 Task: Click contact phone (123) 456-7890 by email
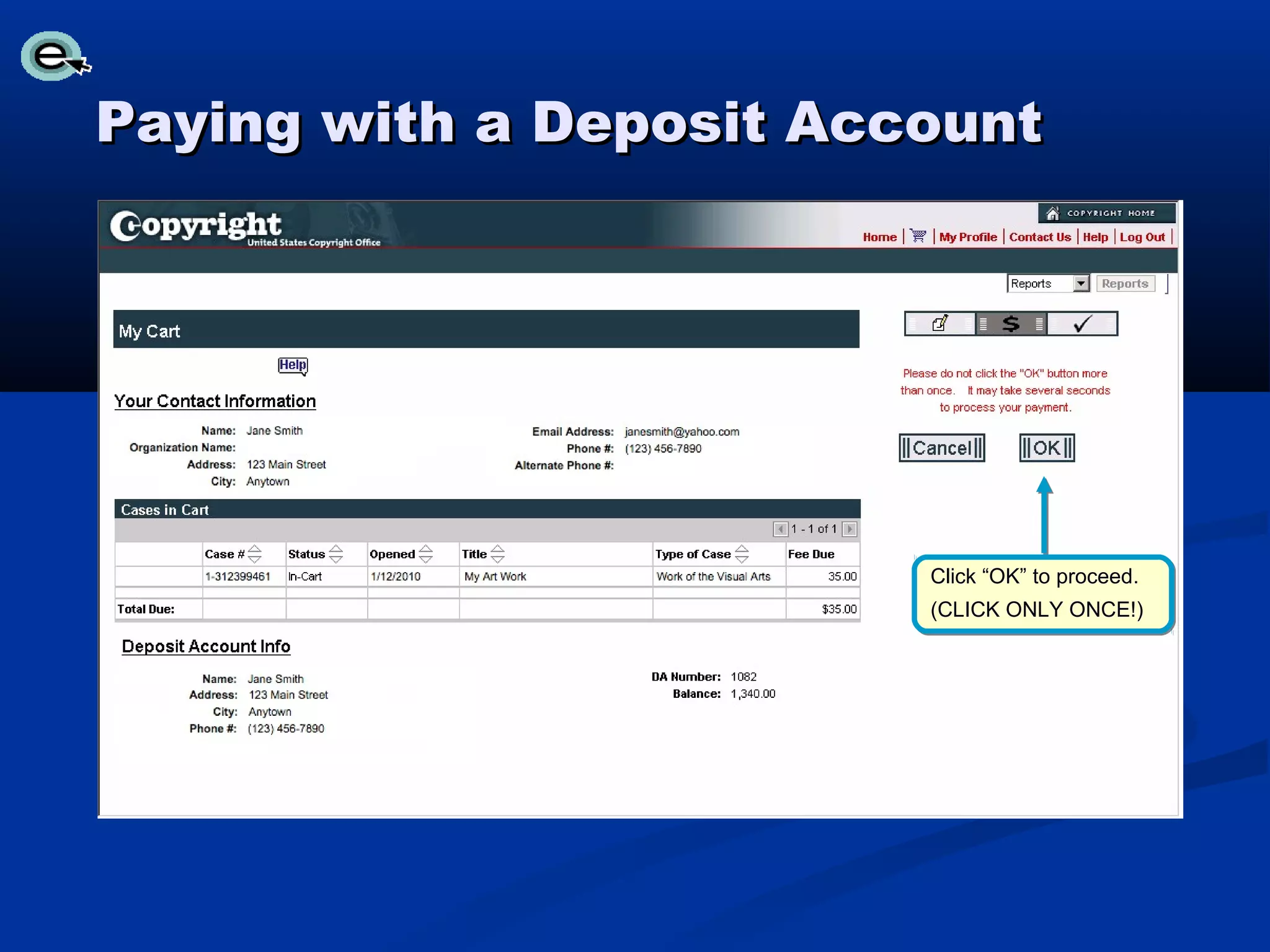coord(663,449)
